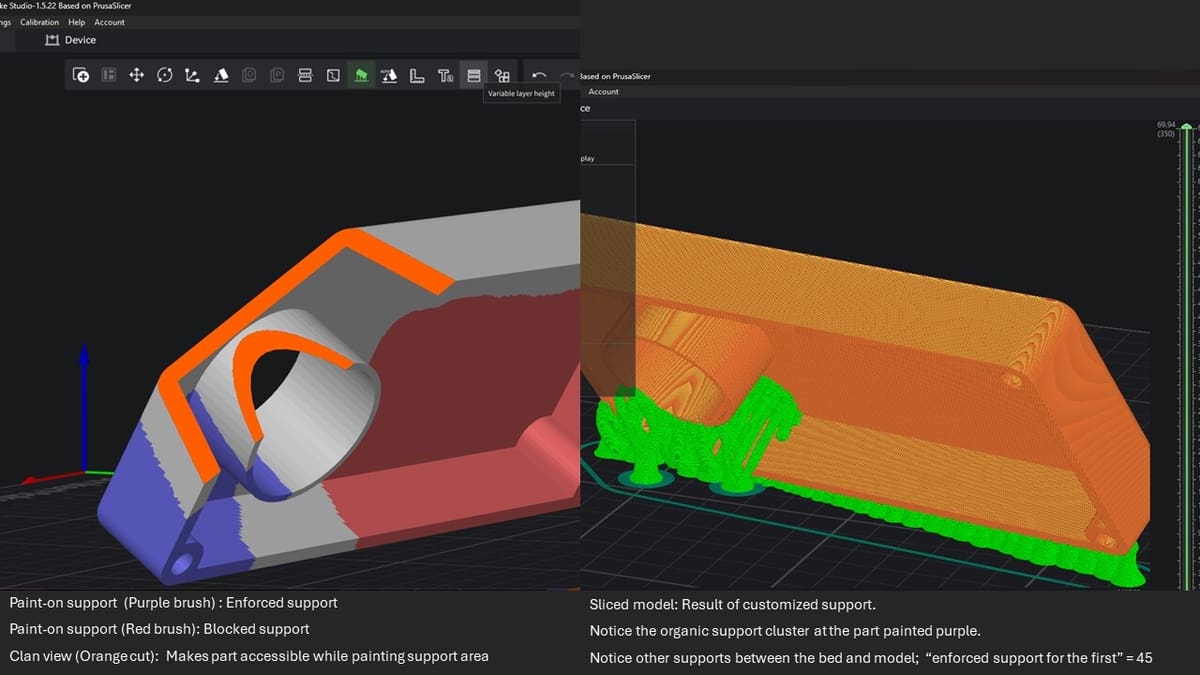Screen dimensions: 1200x675
Task: Click the Add model icon in toolbar
Action: coord(81,75)
